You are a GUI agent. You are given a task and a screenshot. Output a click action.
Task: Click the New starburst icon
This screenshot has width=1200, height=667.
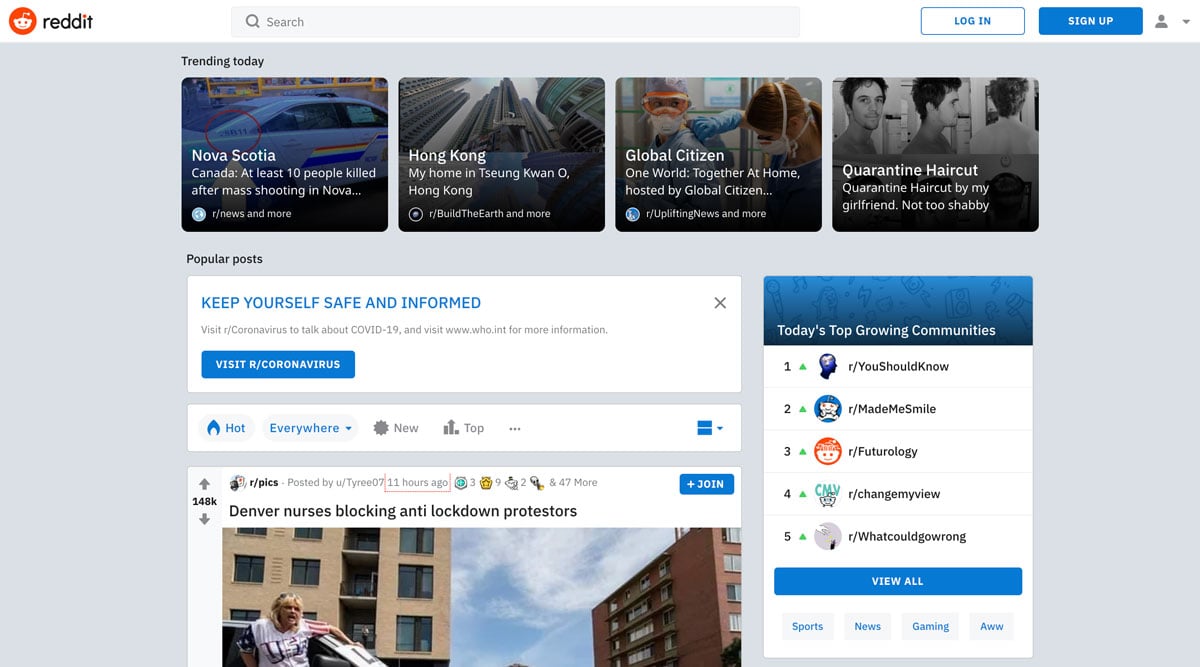point(381,428)
